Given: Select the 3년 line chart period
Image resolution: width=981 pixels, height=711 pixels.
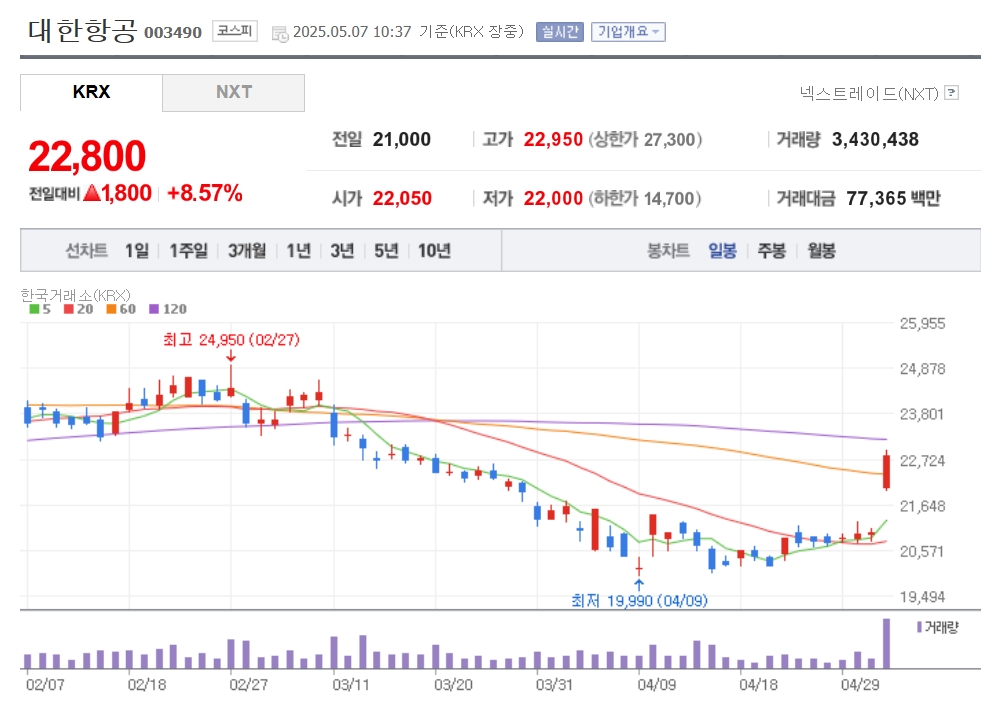Looking at the screenshot, I should (x=342, y=251).
